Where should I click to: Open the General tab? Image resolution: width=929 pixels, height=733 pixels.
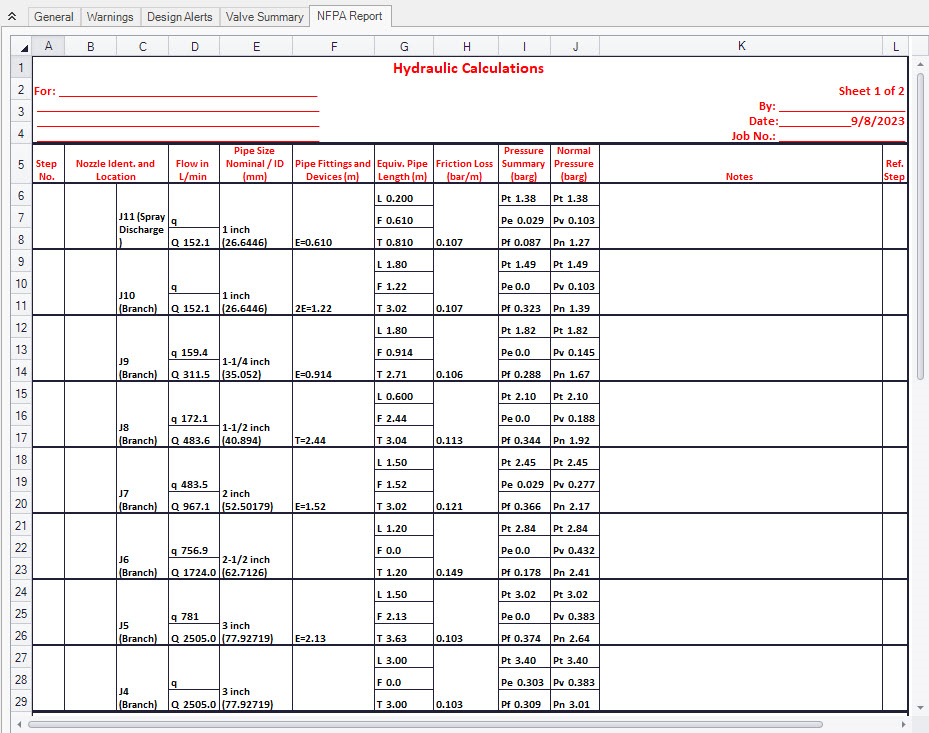53,17
